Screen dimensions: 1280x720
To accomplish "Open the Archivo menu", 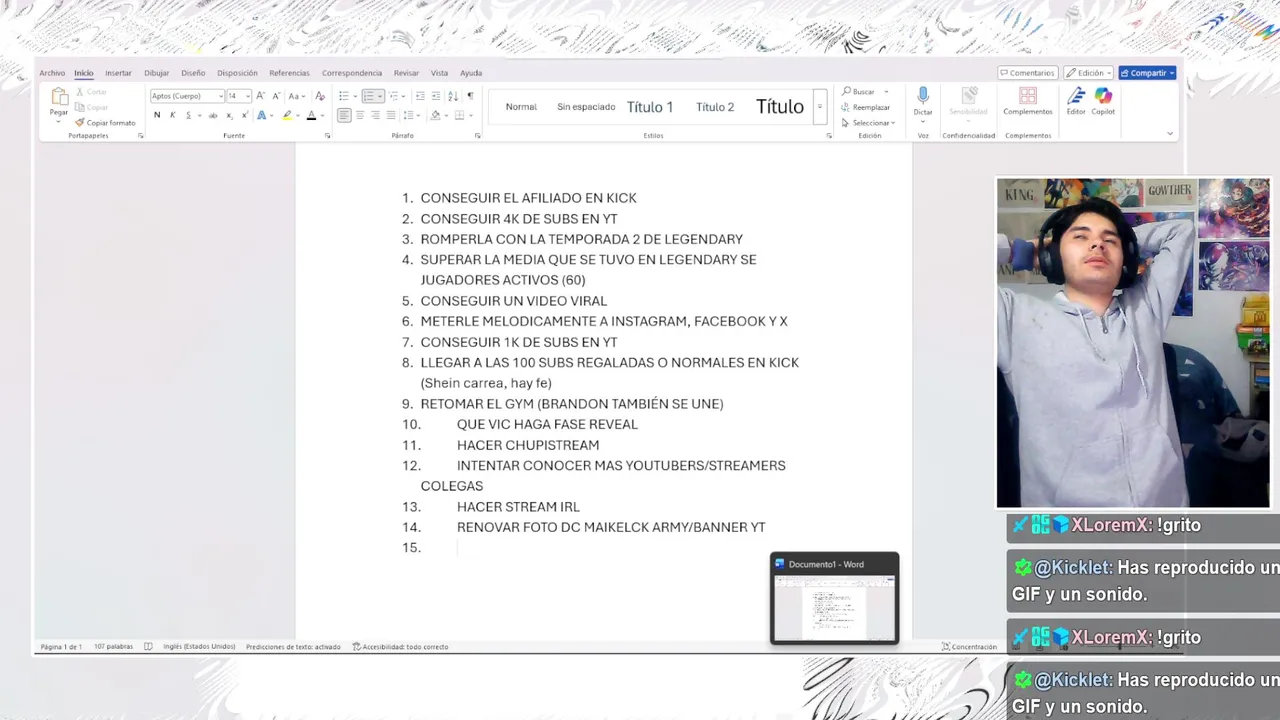I will point(52,73).
